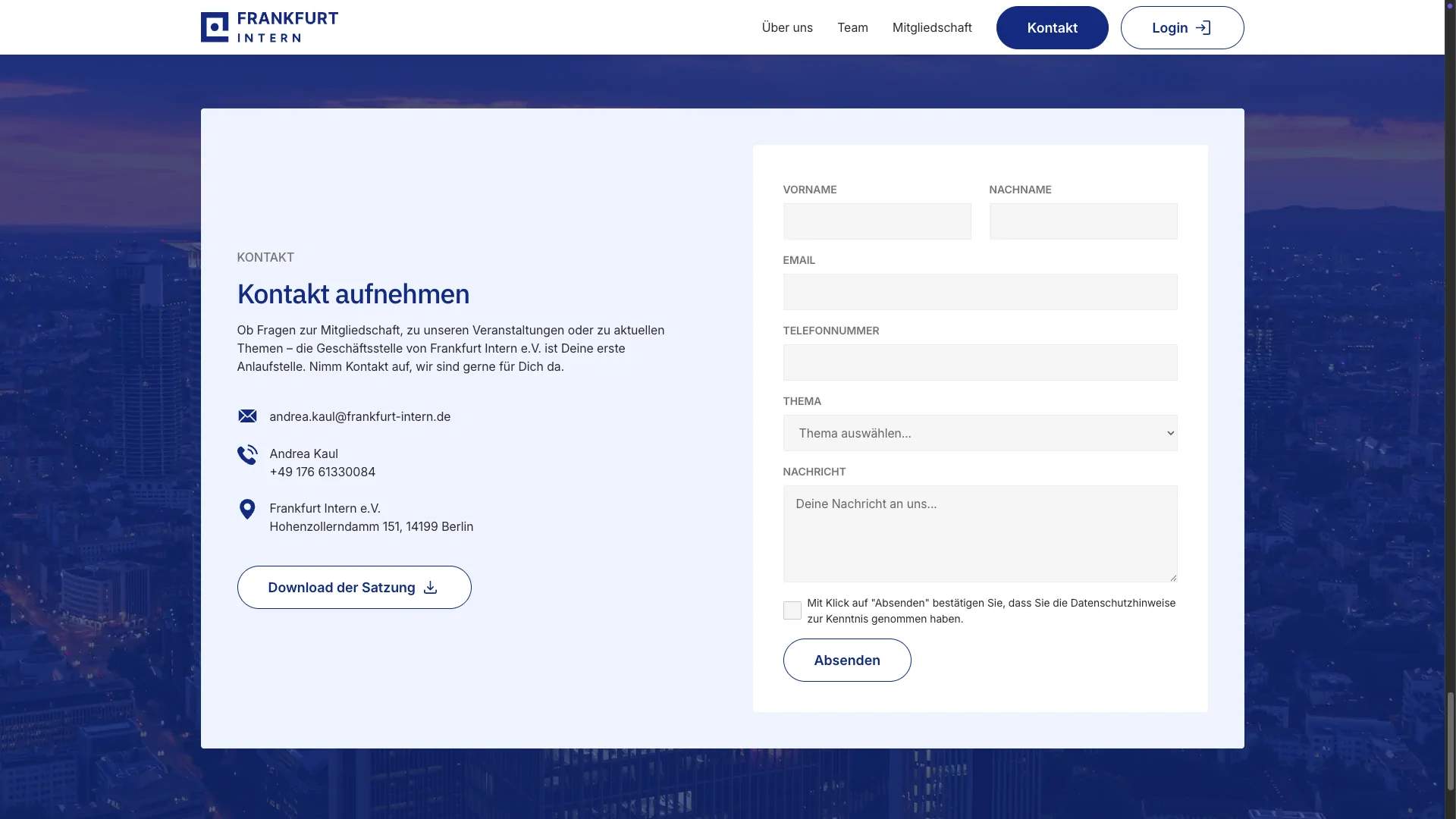Click the Frankfurt Intern e.V. address line

point(325,508)
